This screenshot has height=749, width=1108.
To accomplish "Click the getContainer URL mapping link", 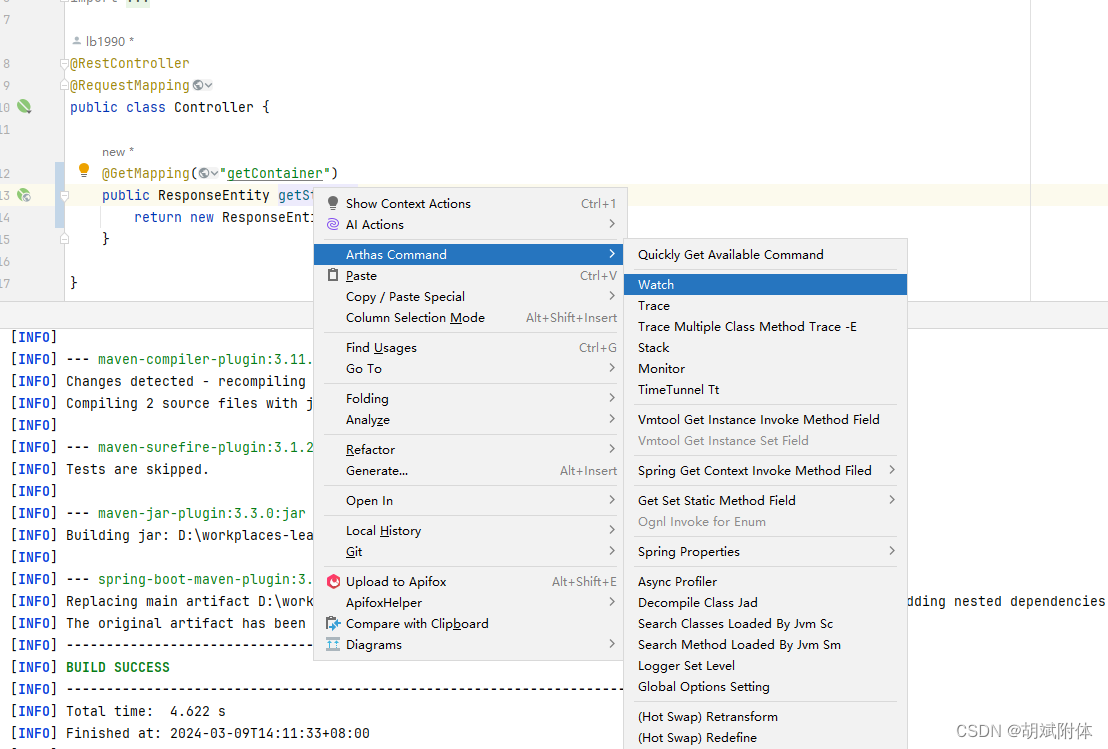I will click(274, 173).
